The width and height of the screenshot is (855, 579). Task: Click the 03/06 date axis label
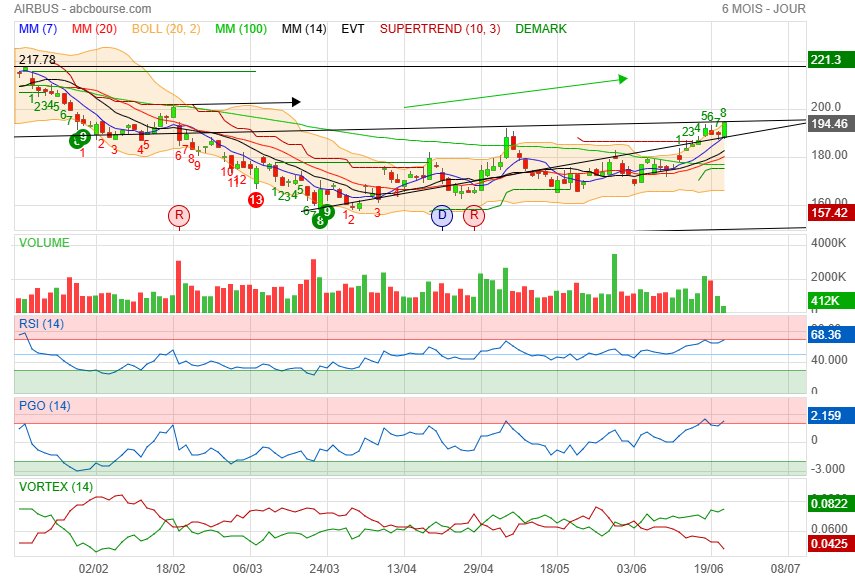coord(631,569)
